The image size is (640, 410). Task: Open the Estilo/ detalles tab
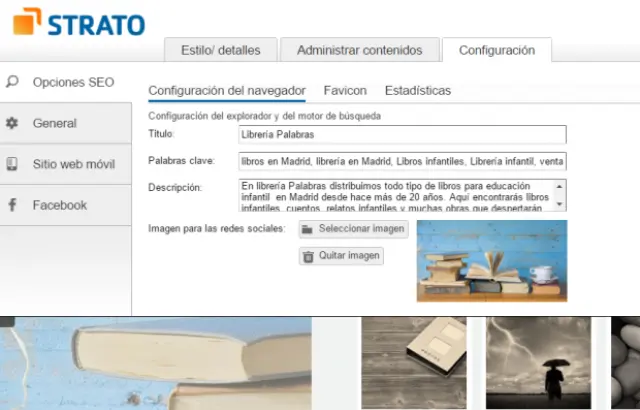(x=220, y=50)
